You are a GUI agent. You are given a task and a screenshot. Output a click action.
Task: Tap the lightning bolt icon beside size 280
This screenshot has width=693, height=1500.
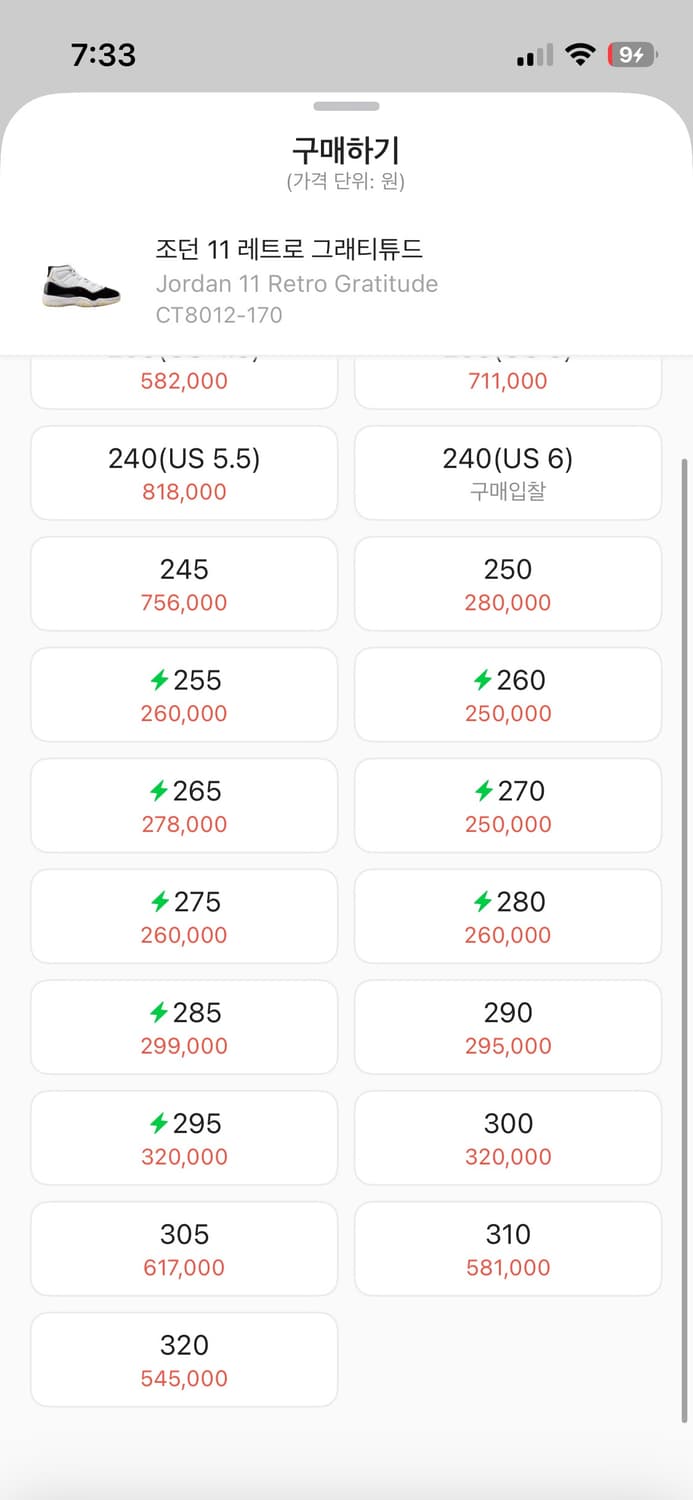click(x=483, y=903)
